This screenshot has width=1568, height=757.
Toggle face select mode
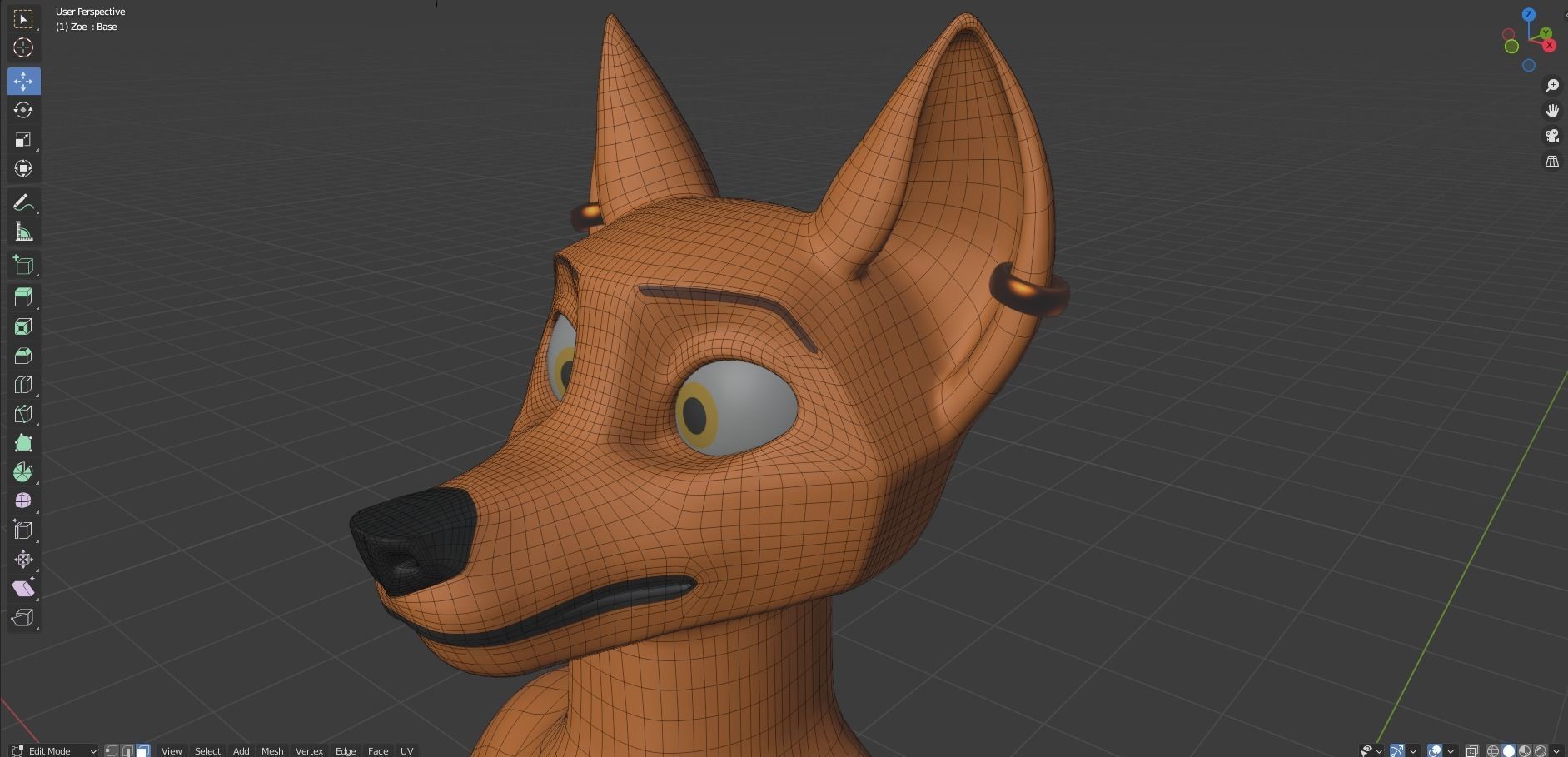[x=143, y=750]
